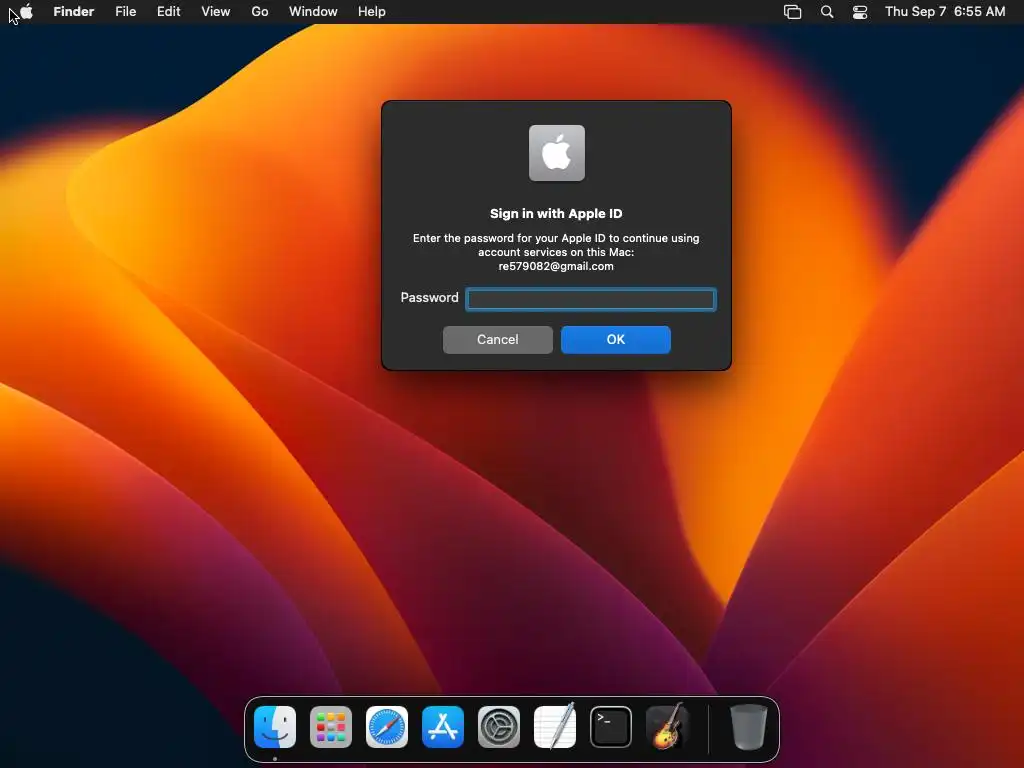Viewport: 1024px width, 768px height.
Task: Open Stage Manager menu bar icon
Action: coord(792,12)
